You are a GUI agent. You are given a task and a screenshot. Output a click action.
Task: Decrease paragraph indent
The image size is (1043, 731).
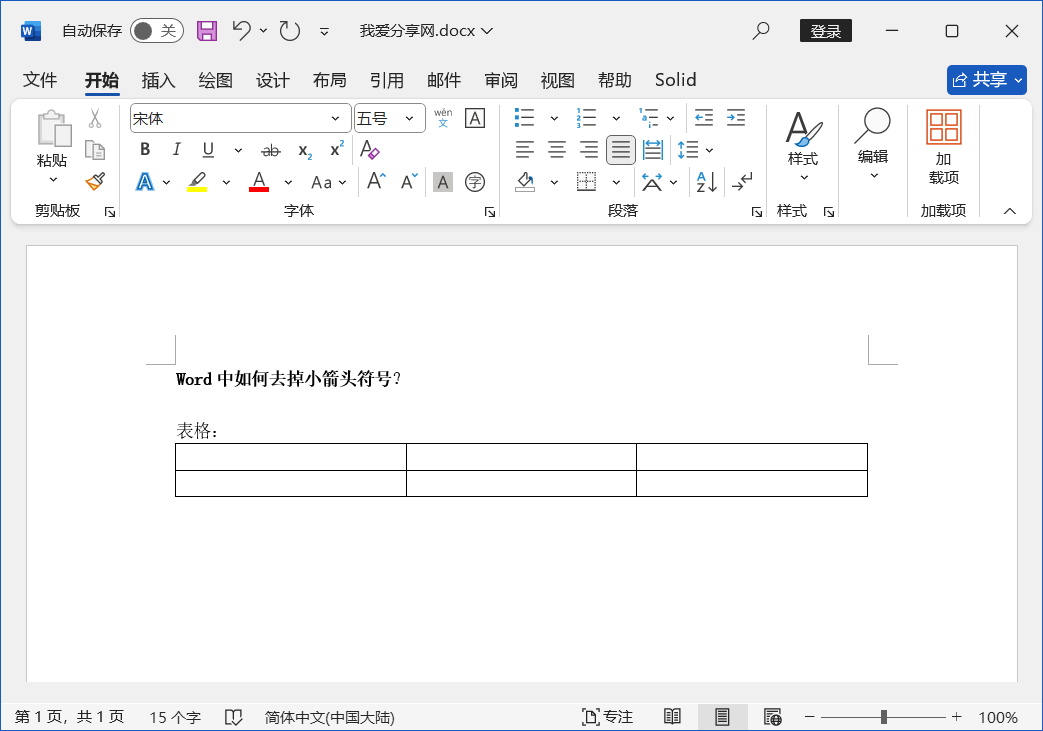click(704, 118)
